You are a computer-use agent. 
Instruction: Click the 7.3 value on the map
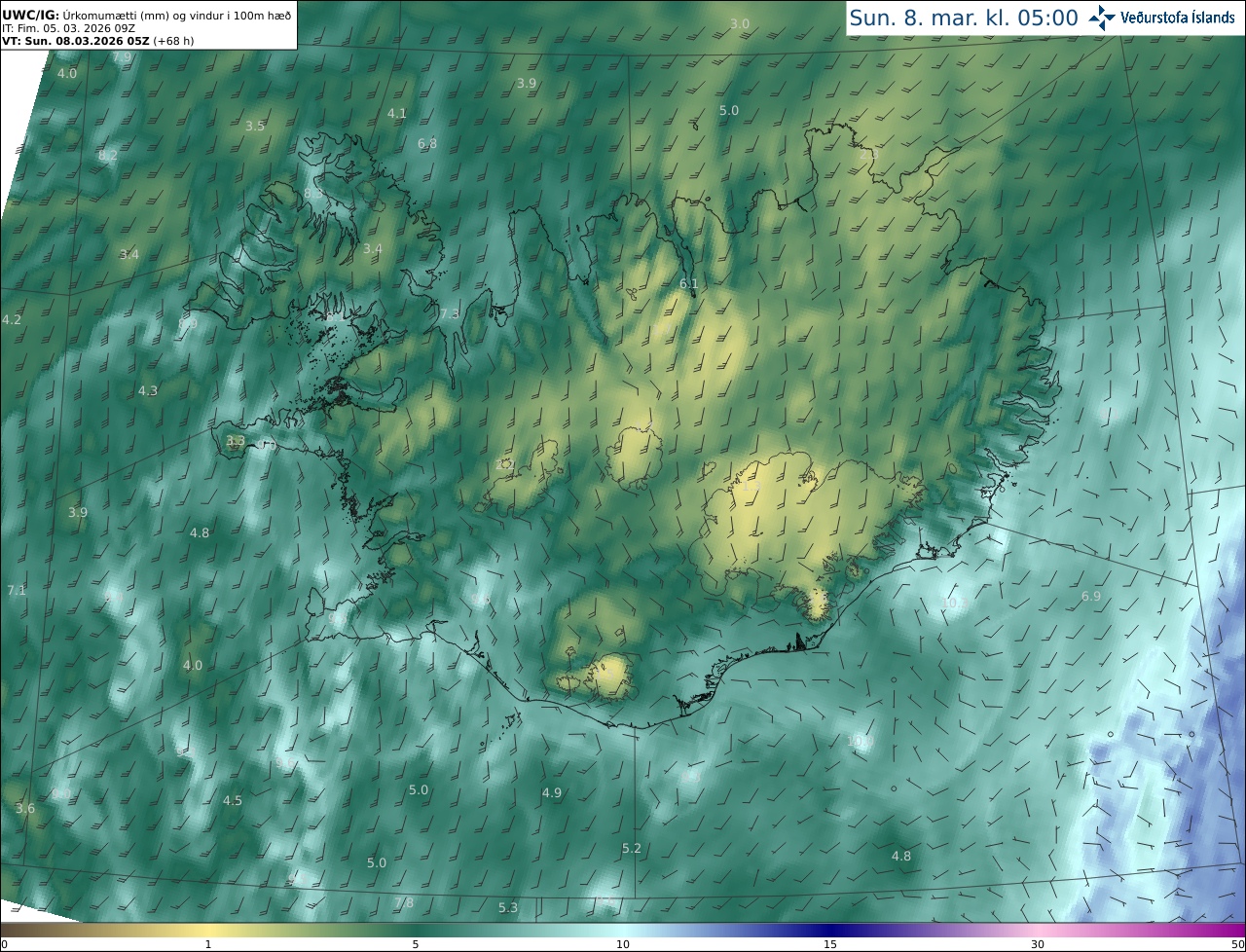pyautogui.click(x=450, y=313)
